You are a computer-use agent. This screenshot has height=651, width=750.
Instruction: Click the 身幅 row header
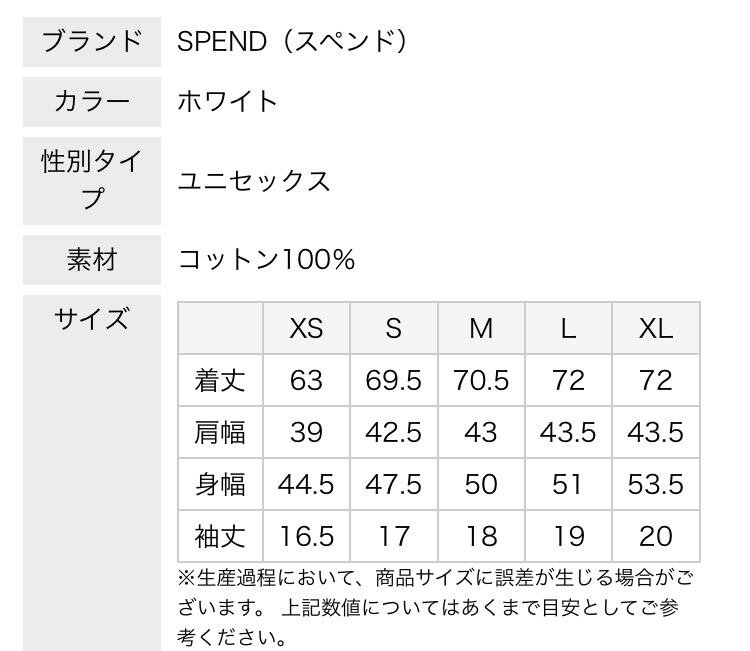click(220, 484)
